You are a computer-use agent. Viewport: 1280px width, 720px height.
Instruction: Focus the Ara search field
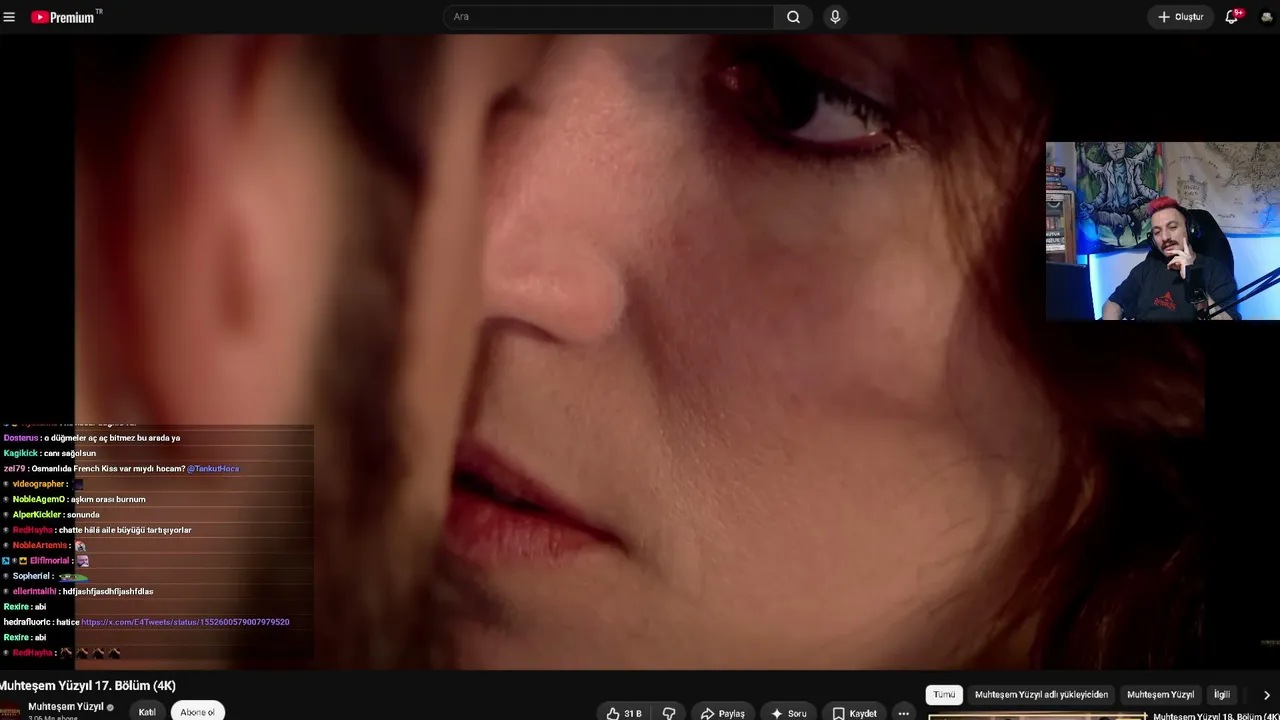coord(609,17)
